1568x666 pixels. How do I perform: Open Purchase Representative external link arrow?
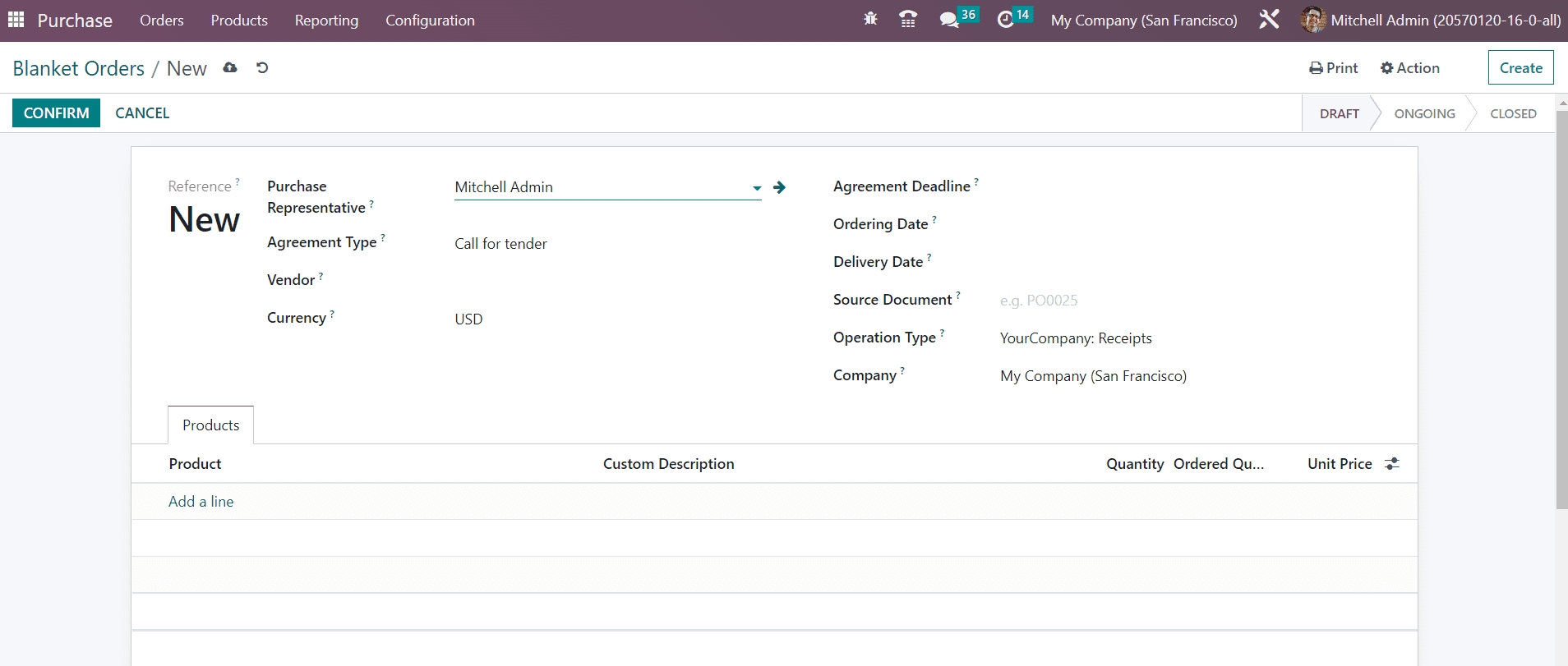pyautogui.click(x=780, y=188)
